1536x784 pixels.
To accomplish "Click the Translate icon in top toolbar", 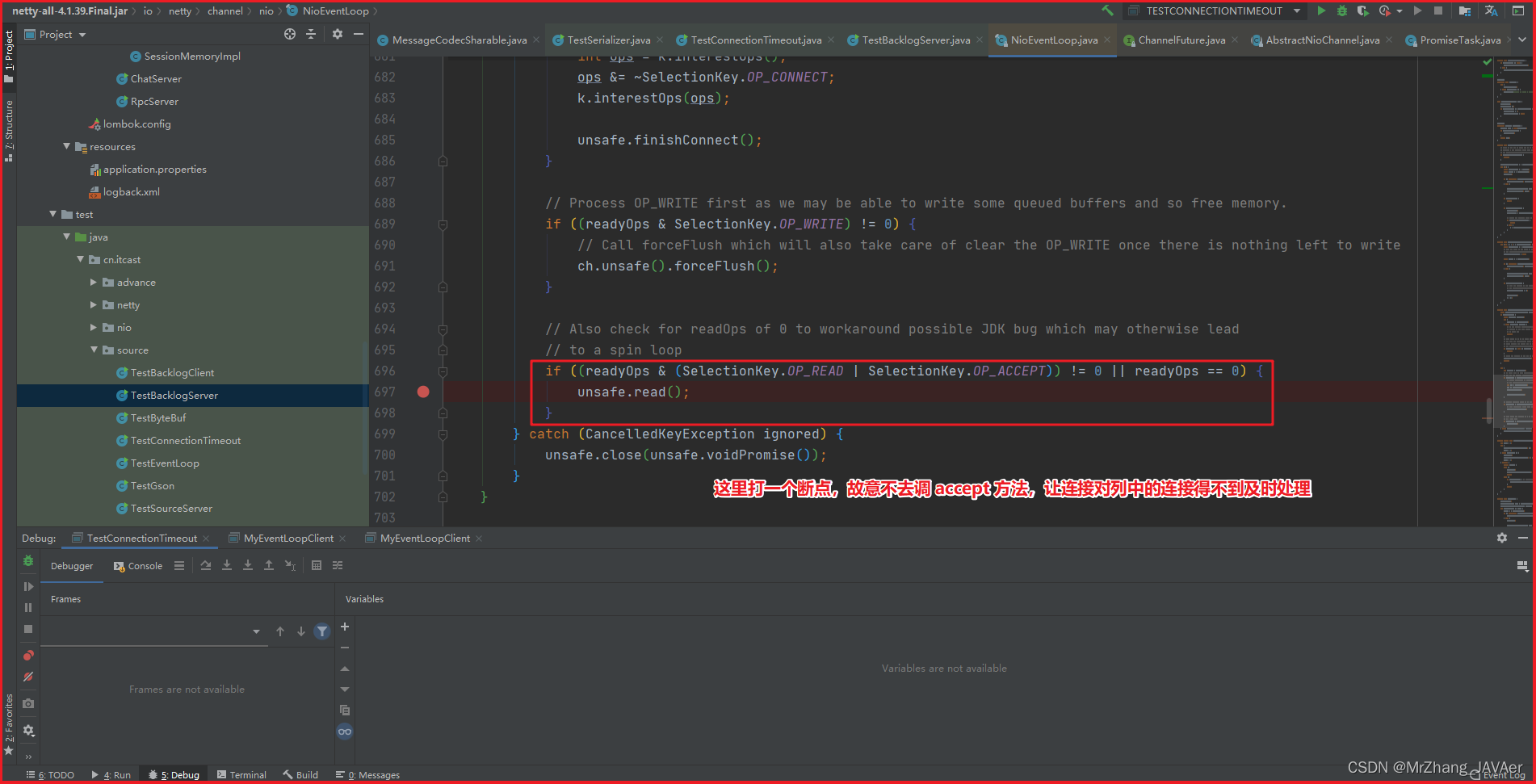I will click(1491, 10).
